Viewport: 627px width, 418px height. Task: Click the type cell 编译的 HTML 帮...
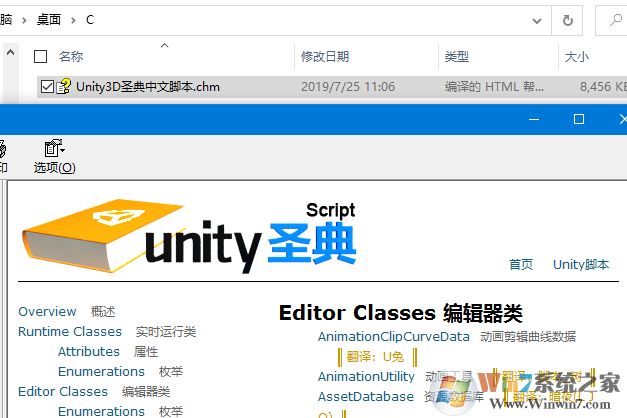pos(494,86)
